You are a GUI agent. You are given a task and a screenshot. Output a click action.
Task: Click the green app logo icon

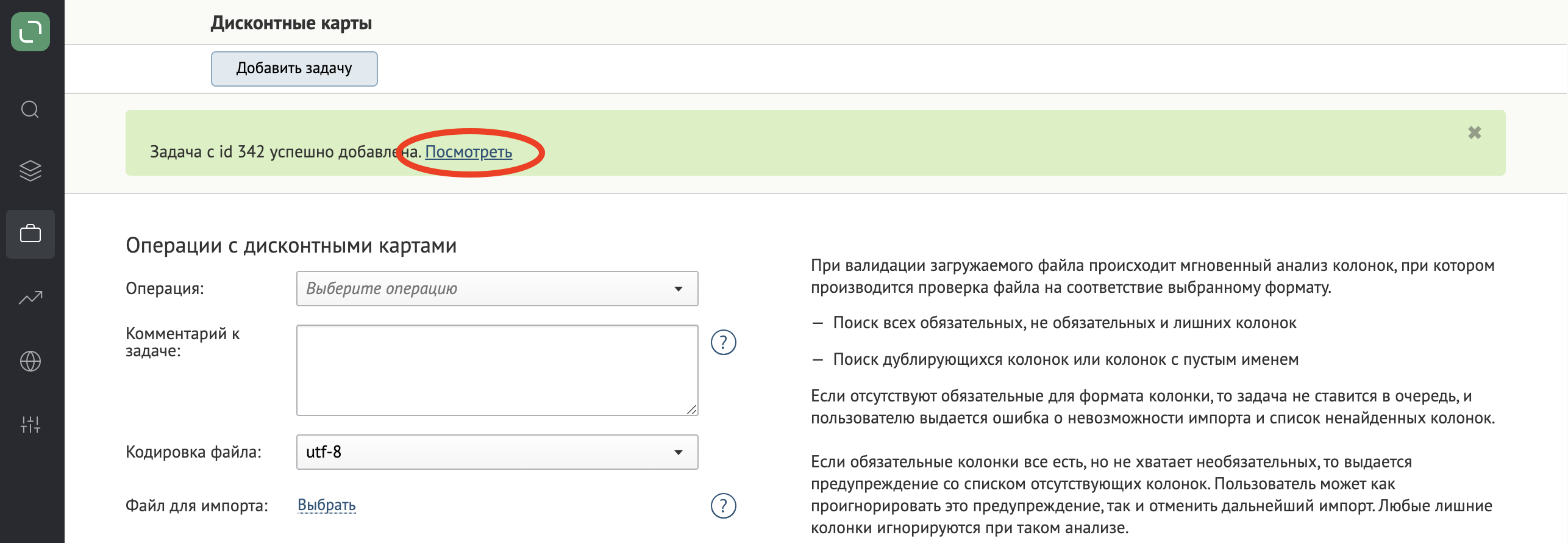click(30, 32)
